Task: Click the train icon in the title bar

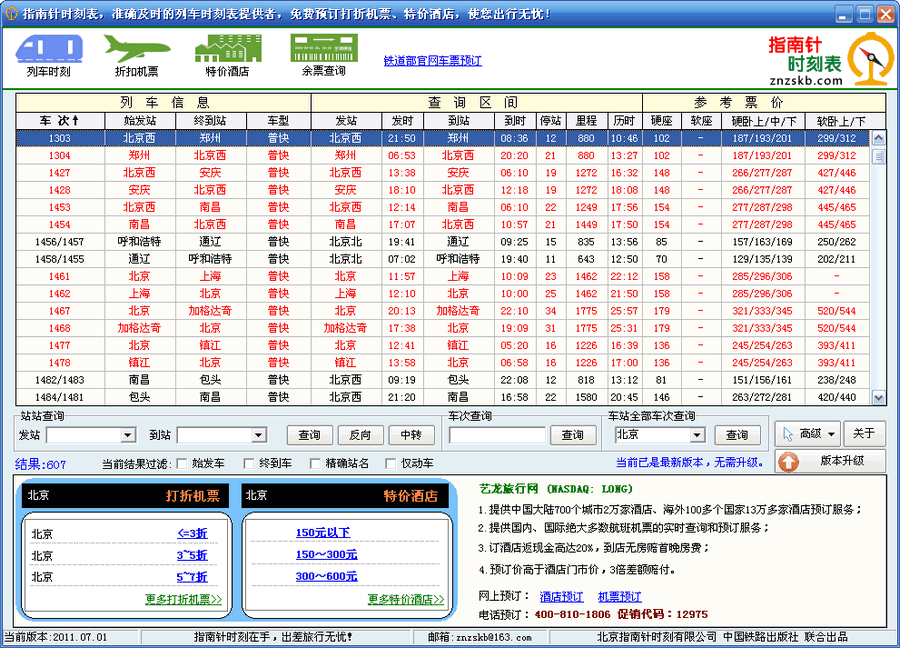Action: [x=12, y=11]
